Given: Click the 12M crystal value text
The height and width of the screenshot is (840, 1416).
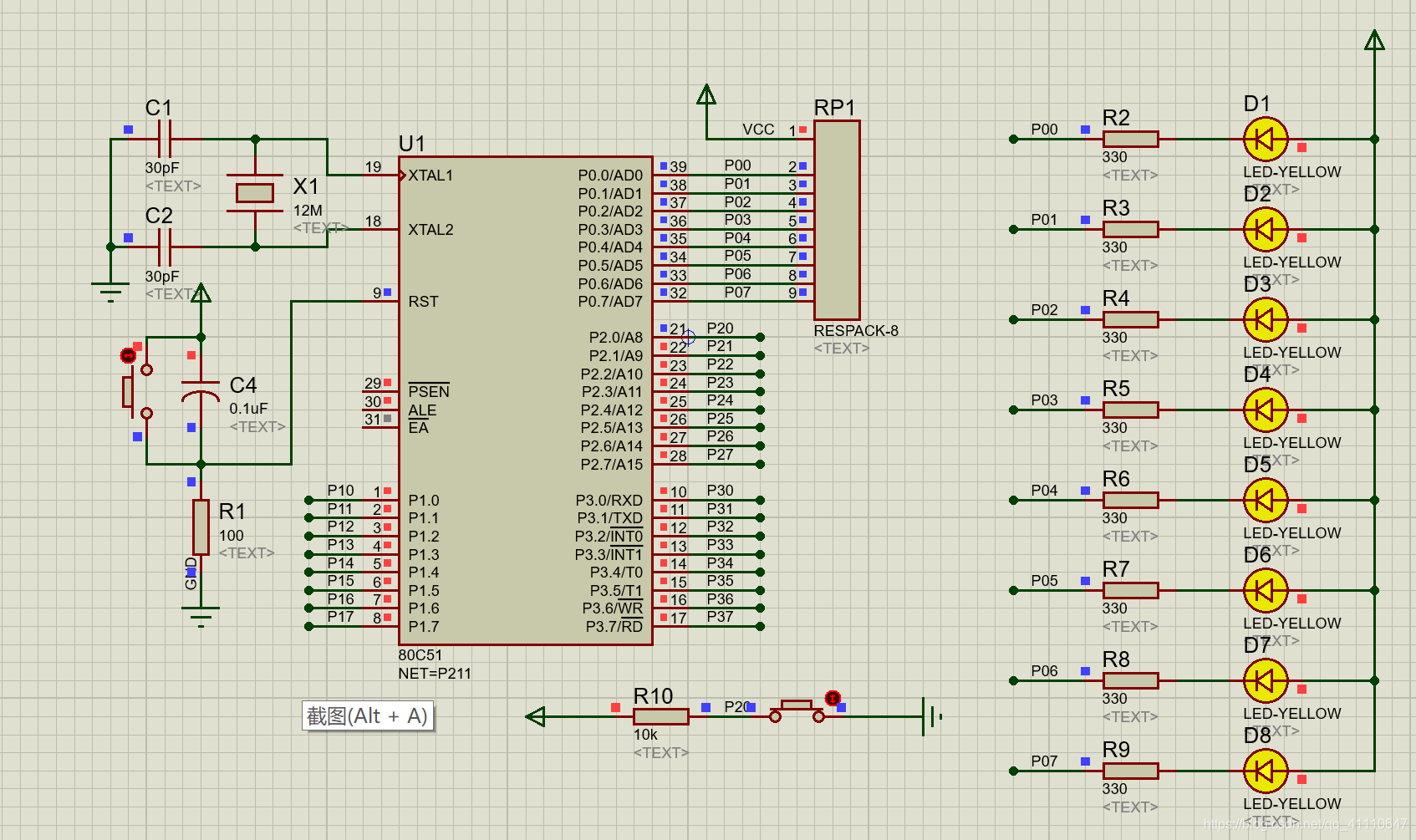Looking at the screenshot, I should pyautogui.click(x=308, y=211).
